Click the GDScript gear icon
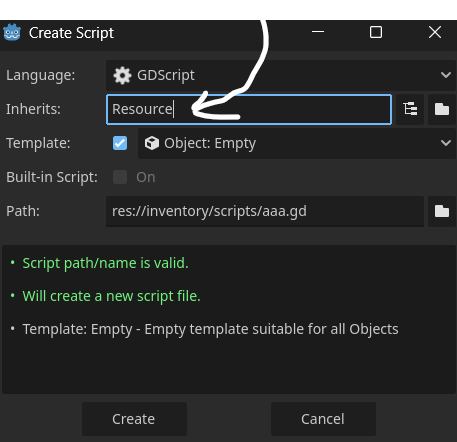Viewport: 457px width, 442px height. click(x=122, y=75)
